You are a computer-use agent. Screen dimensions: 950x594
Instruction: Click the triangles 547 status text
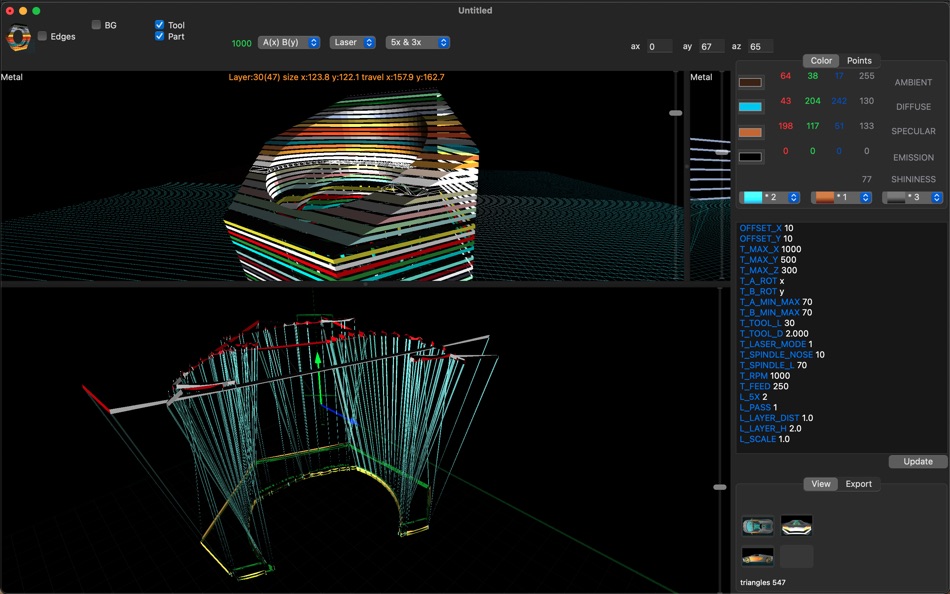763,583
